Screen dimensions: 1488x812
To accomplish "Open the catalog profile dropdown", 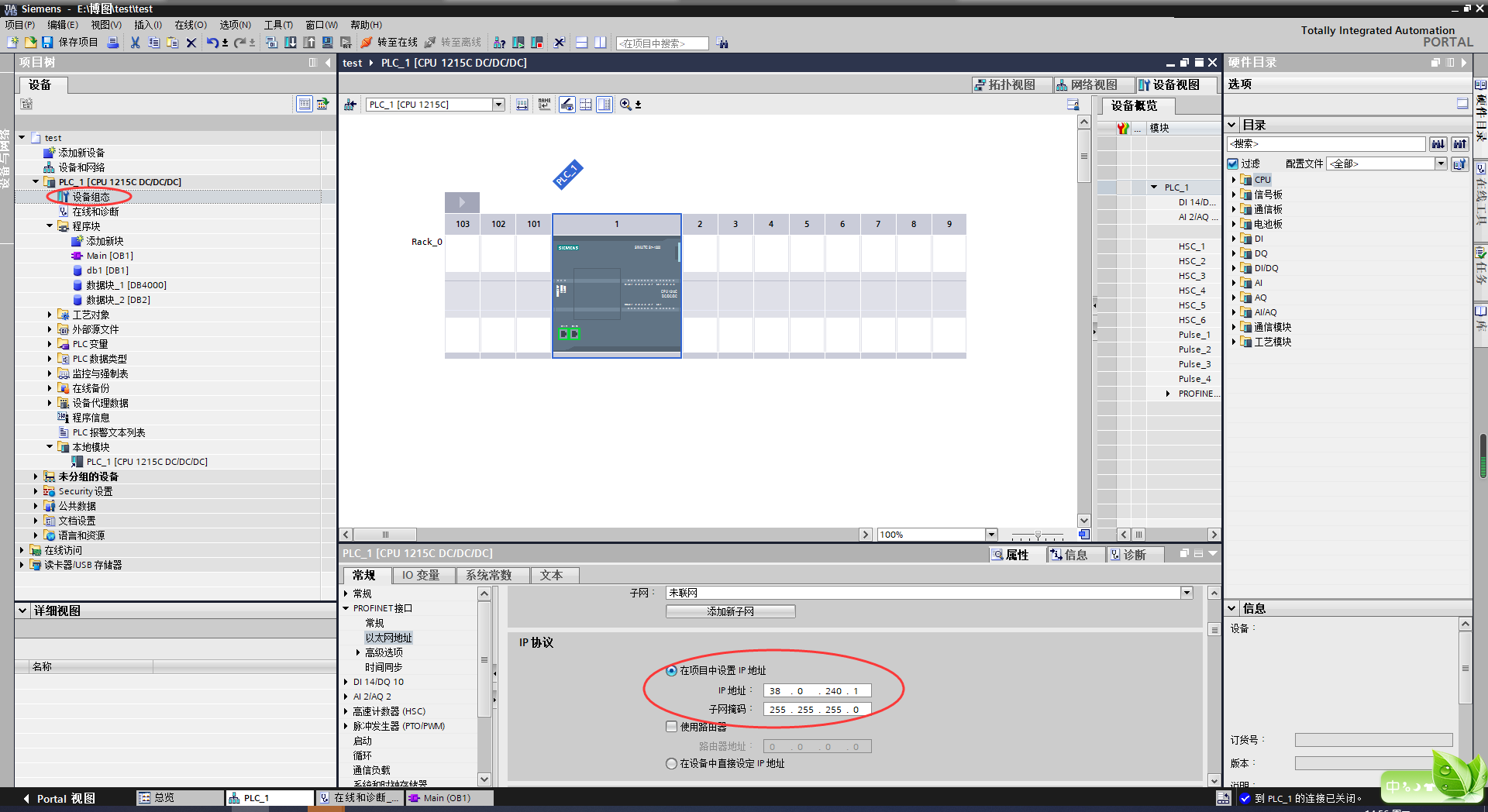I will (1441, 163).
